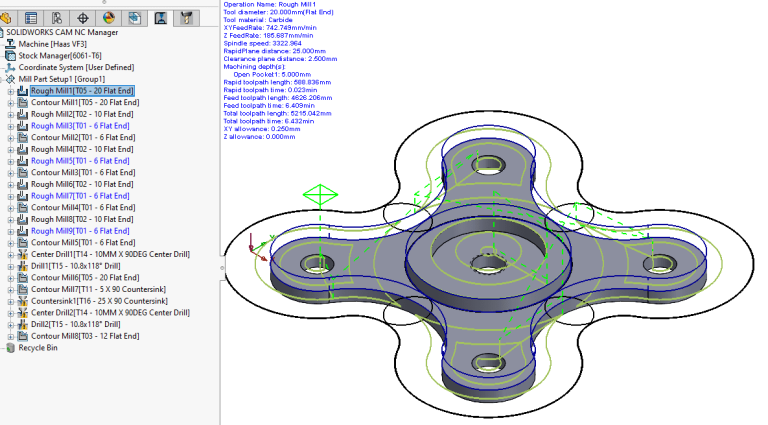Expand the Rough Mill8 node
Viewport: 768px width, 425px height.
[x=11, y=220]
